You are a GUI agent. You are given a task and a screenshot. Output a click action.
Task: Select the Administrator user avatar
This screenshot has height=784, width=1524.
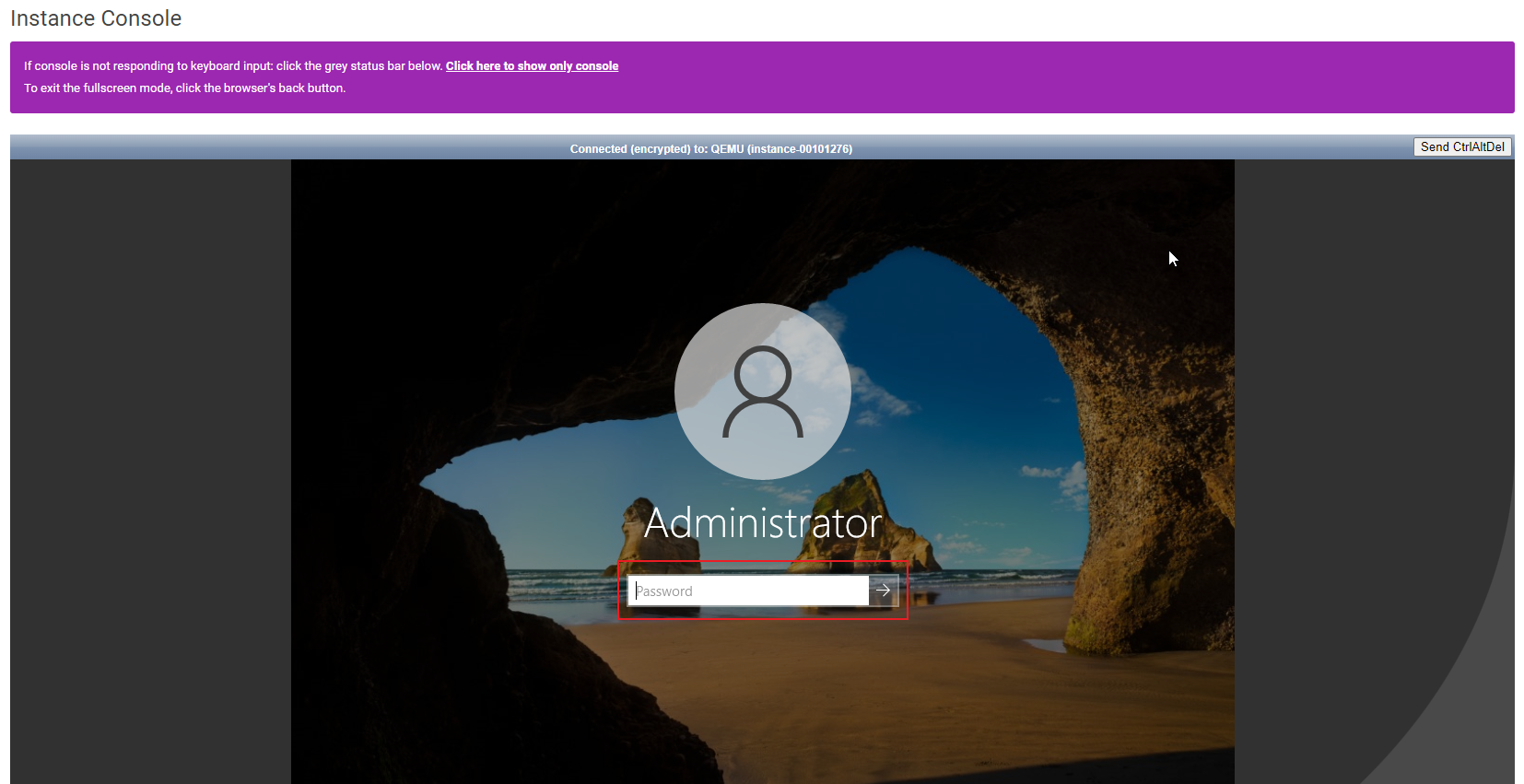(x=763, y=392)
